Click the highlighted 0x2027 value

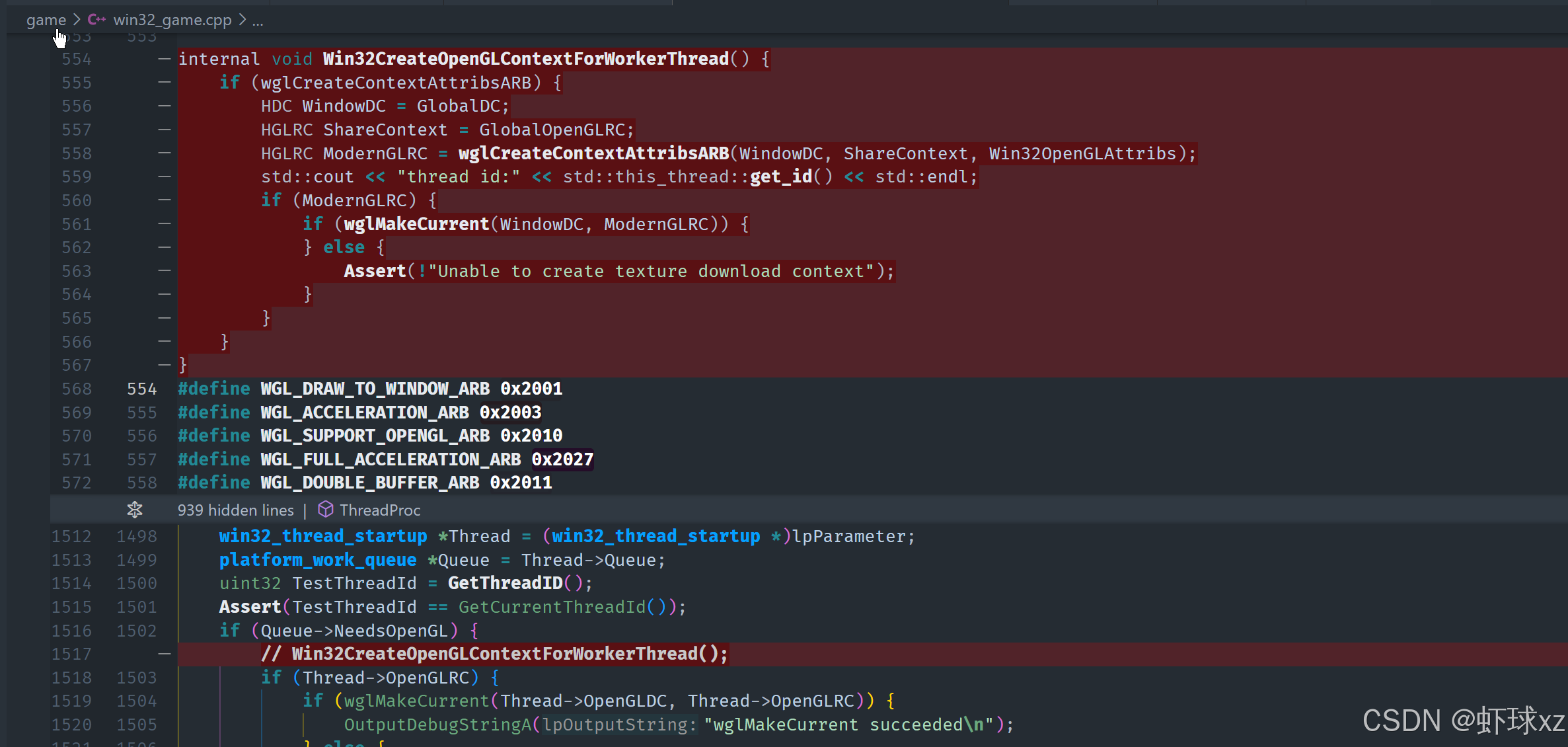pyautogui.click(x=562, y=459)
